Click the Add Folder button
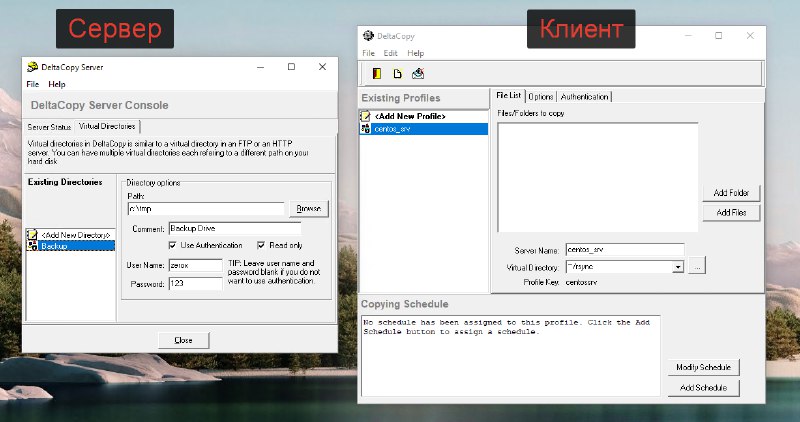Screen dimensions: 800x422 731,193
